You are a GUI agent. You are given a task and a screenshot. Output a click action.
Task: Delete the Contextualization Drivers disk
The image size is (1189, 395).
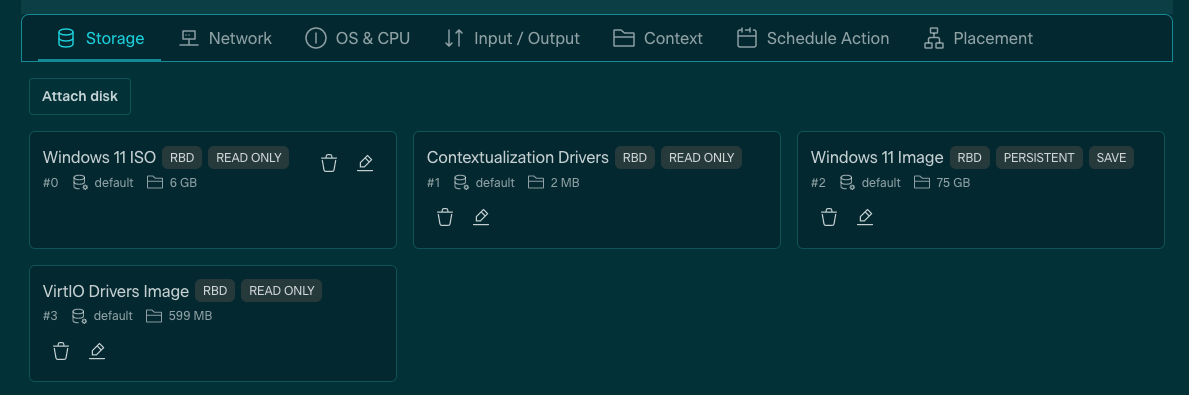[x=445, y=218]
